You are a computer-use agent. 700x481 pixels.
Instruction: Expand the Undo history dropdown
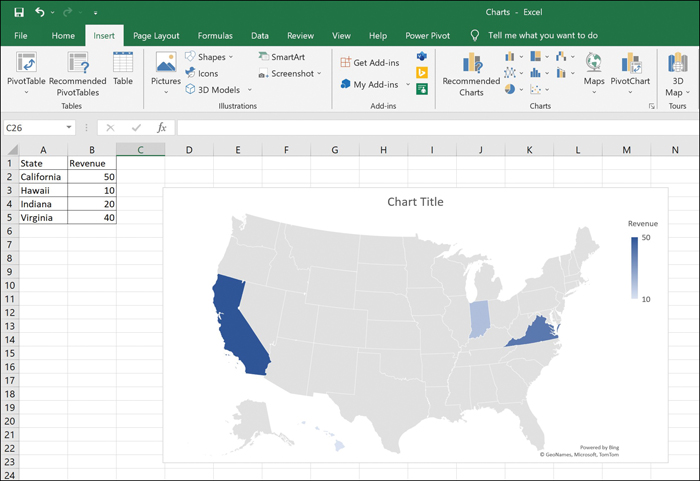point(53,13)
